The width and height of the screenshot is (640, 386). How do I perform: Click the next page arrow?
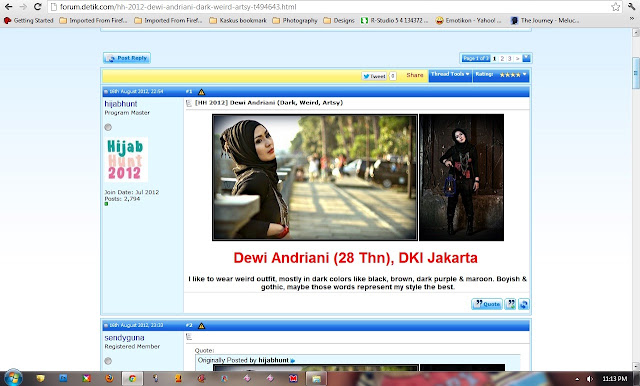pos(517,58)
